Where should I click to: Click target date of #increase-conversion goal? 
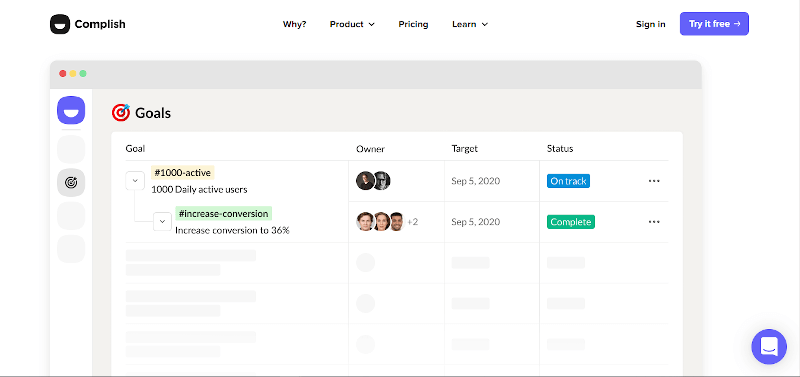coord(476,222)
